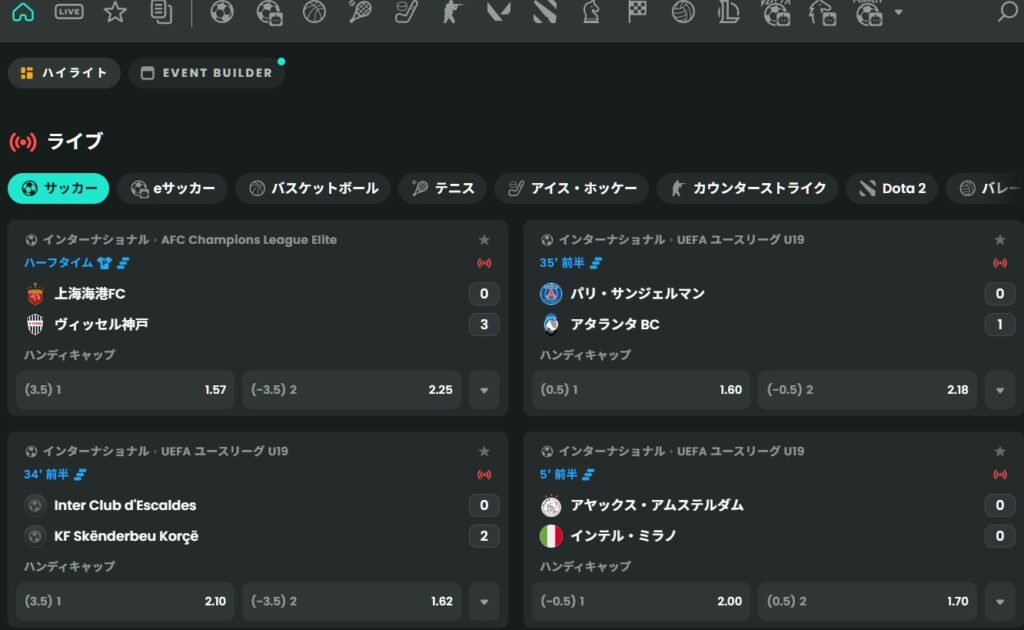Image resolution: width=1024 pixels, height=630 pixels.
Task: Select the サッカー live filter
Action: [x=58, y=188]
